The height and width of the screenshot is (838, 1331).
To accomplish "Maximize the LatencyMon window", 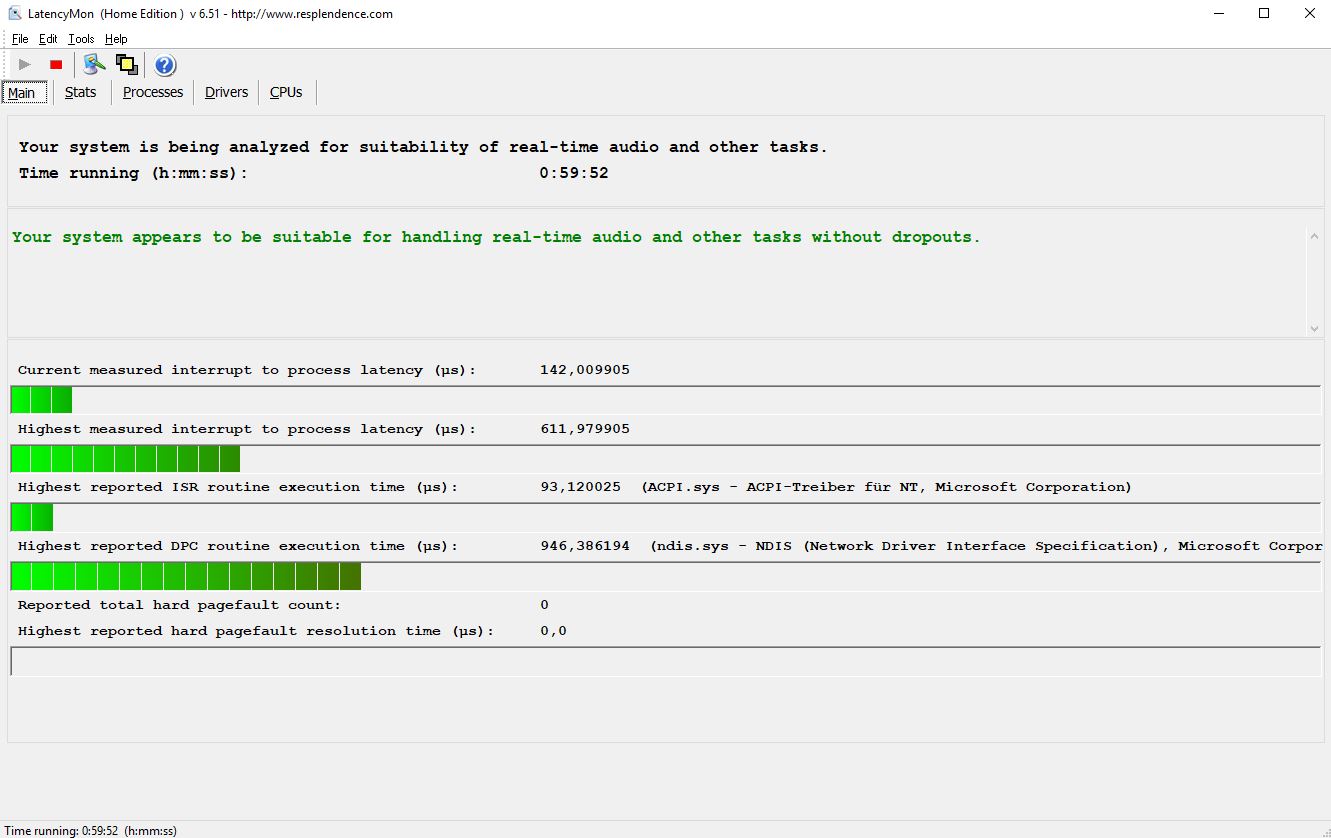I will tap(1264, 14).
